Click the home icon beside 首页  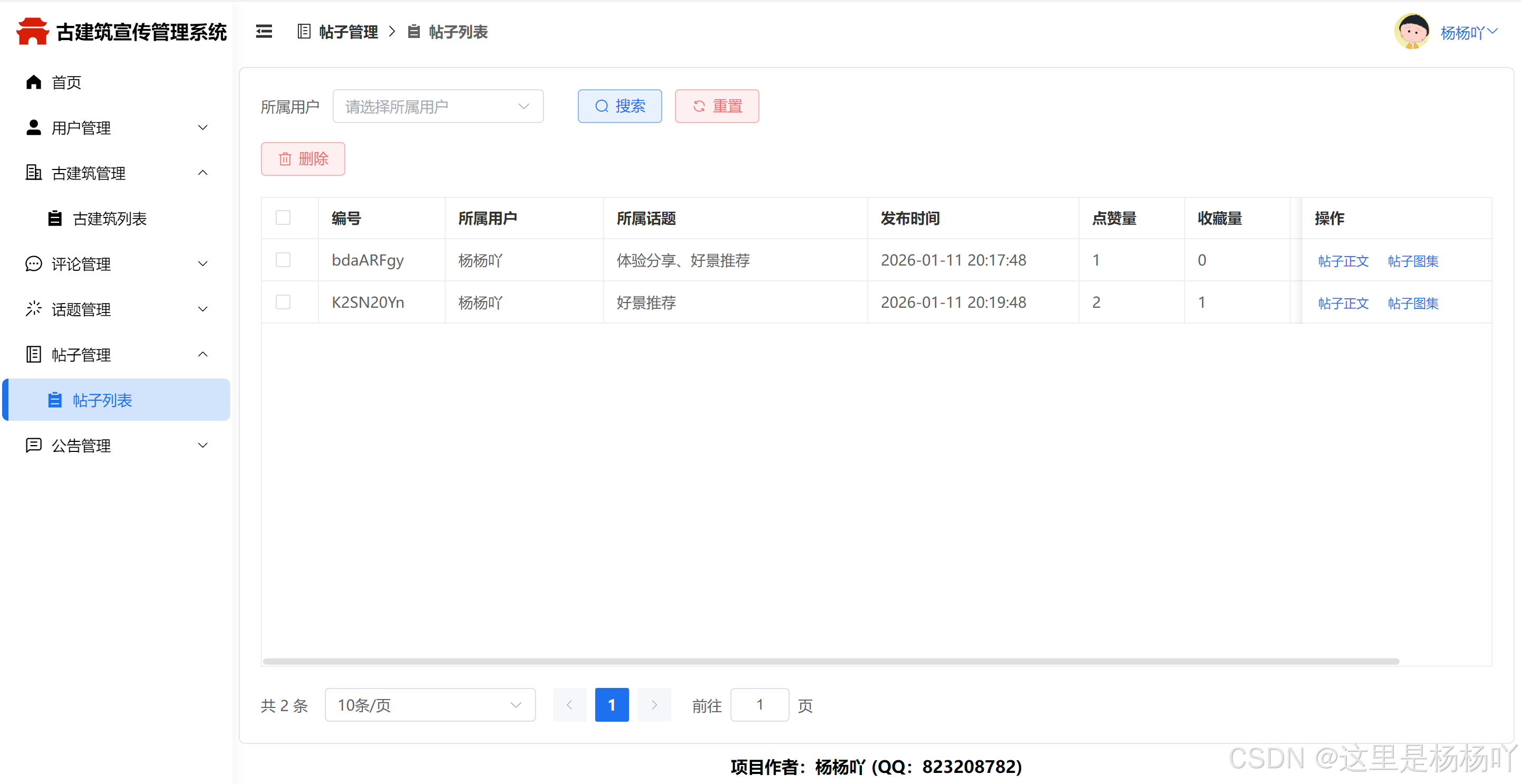point(34,82)
